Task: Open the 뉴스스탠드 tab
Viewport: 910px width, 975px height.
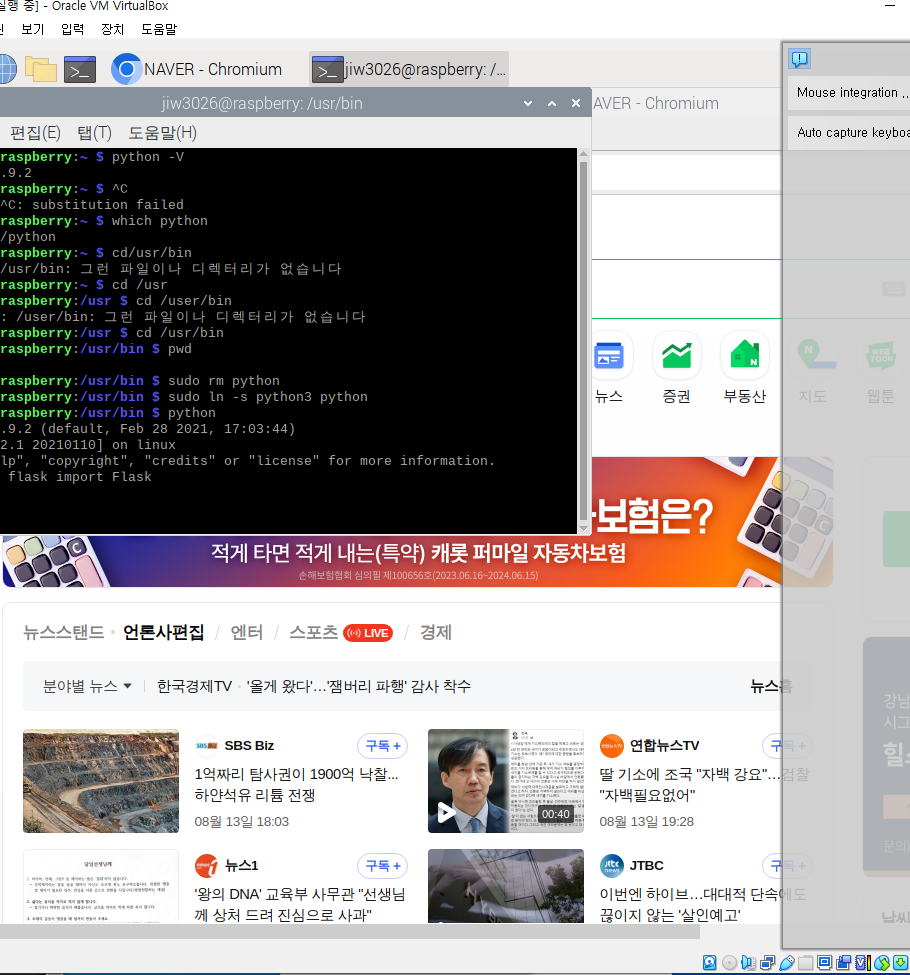Action: coord(63,632)
